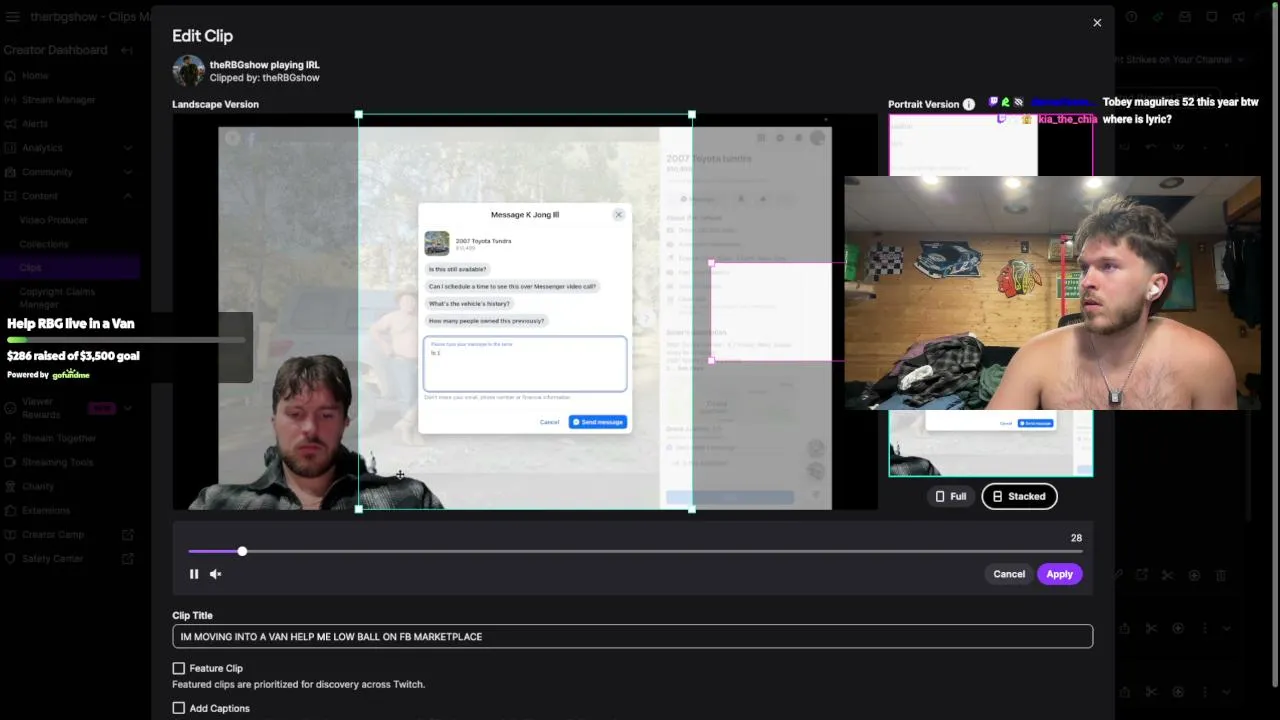The image size is (1280, 720).
Task: Click the megaphone icon in the top bar
Action: [1239, 17]
